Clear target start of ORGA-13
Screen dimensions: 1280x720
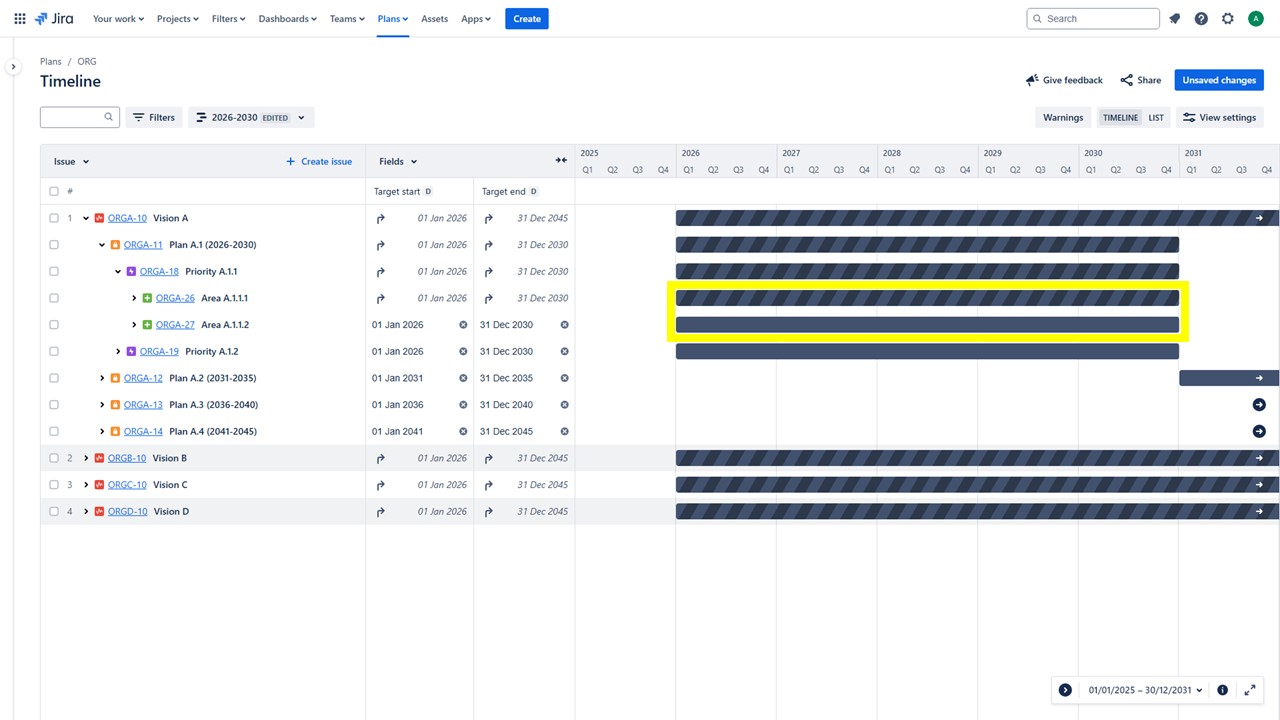tap(463, 405)
